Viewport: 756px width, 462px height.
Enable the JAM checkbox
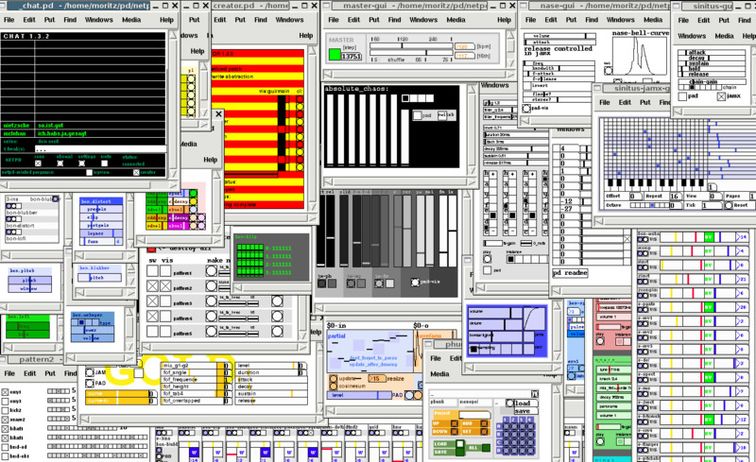(90, 372)
